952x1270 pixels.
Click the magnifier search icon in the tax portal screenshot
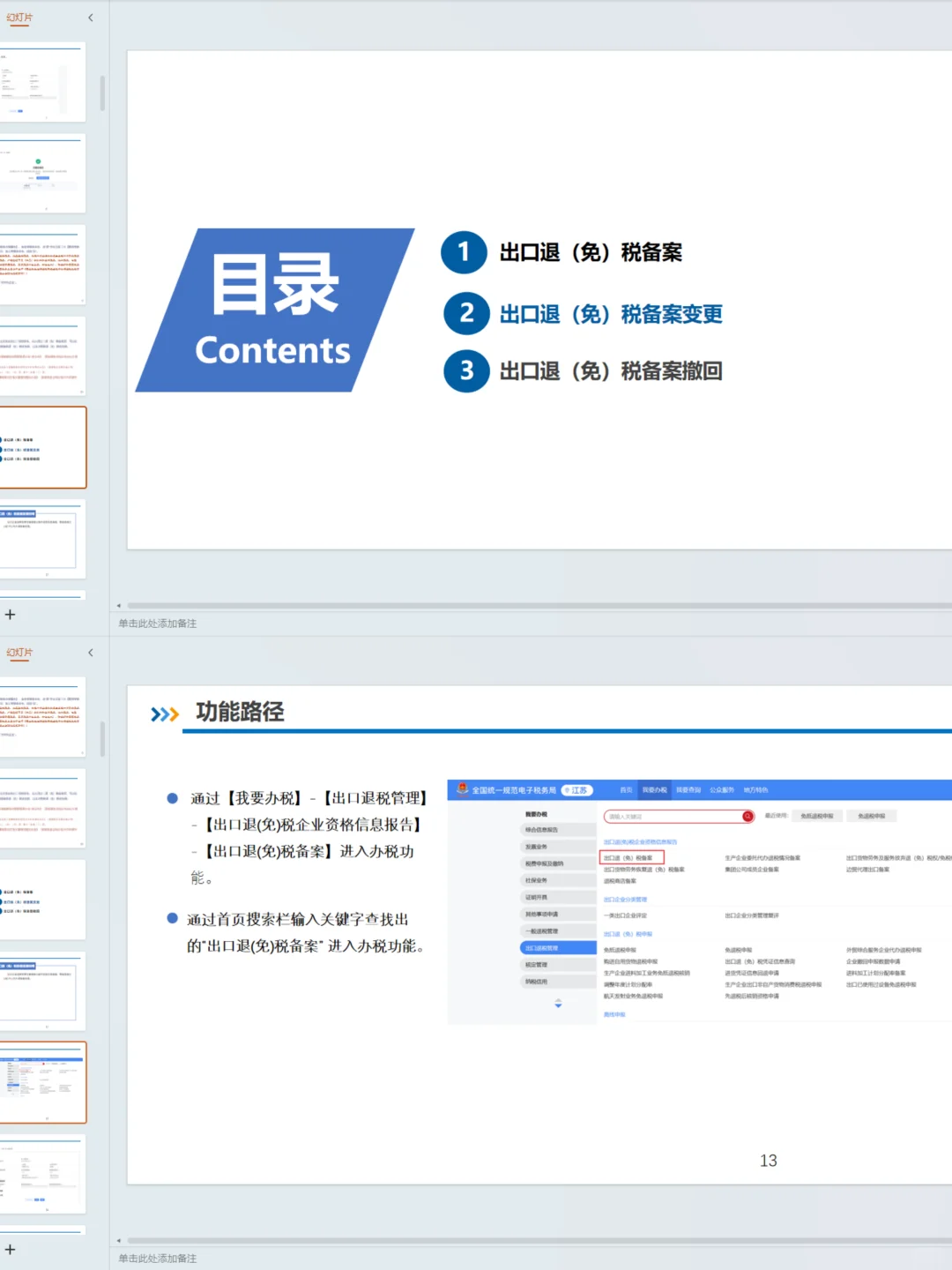(x=747, y=817)
